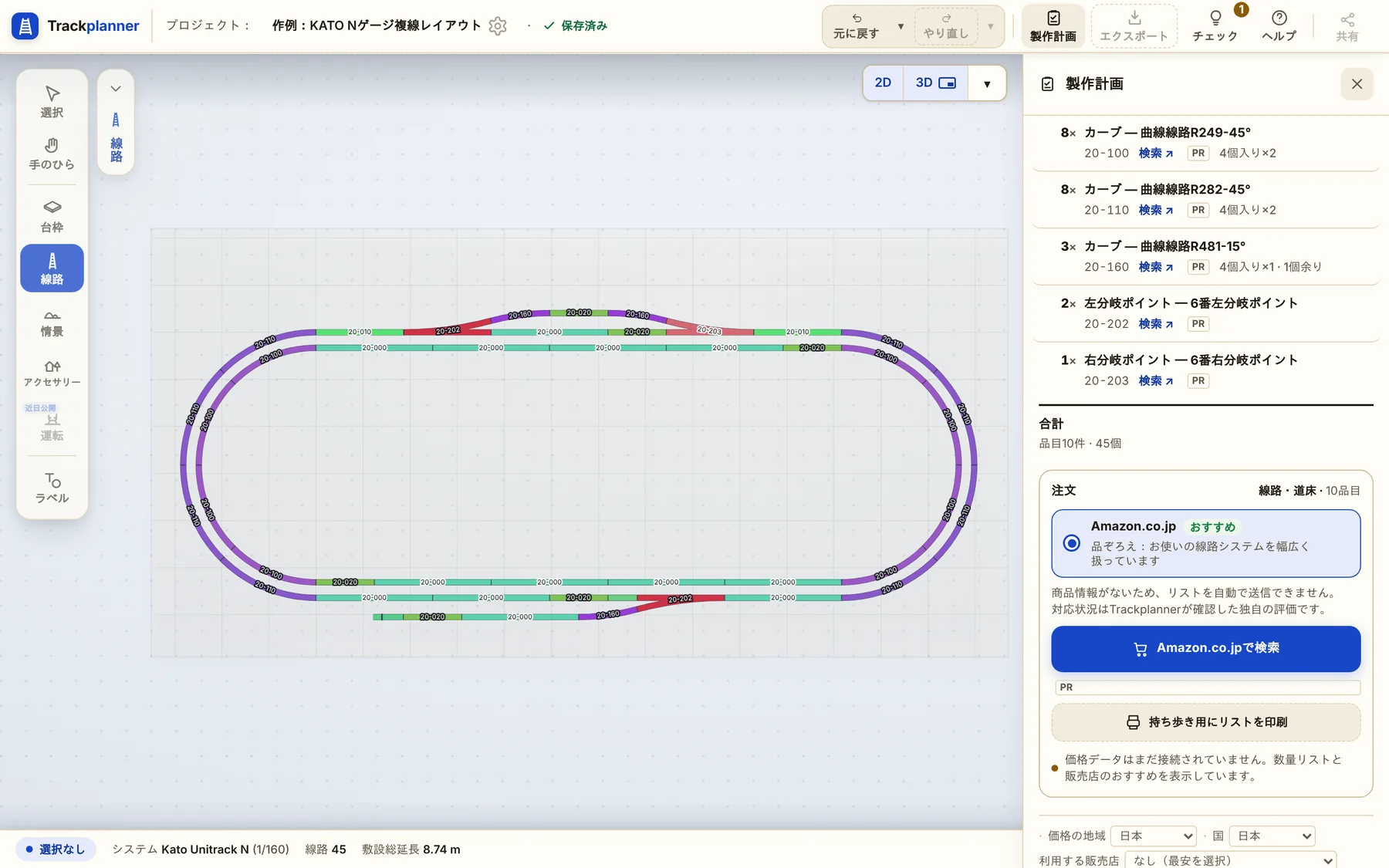Expand the undo history dropdown arrow
This screenshot has width=1389, height=868.
(x=901, y=26)
